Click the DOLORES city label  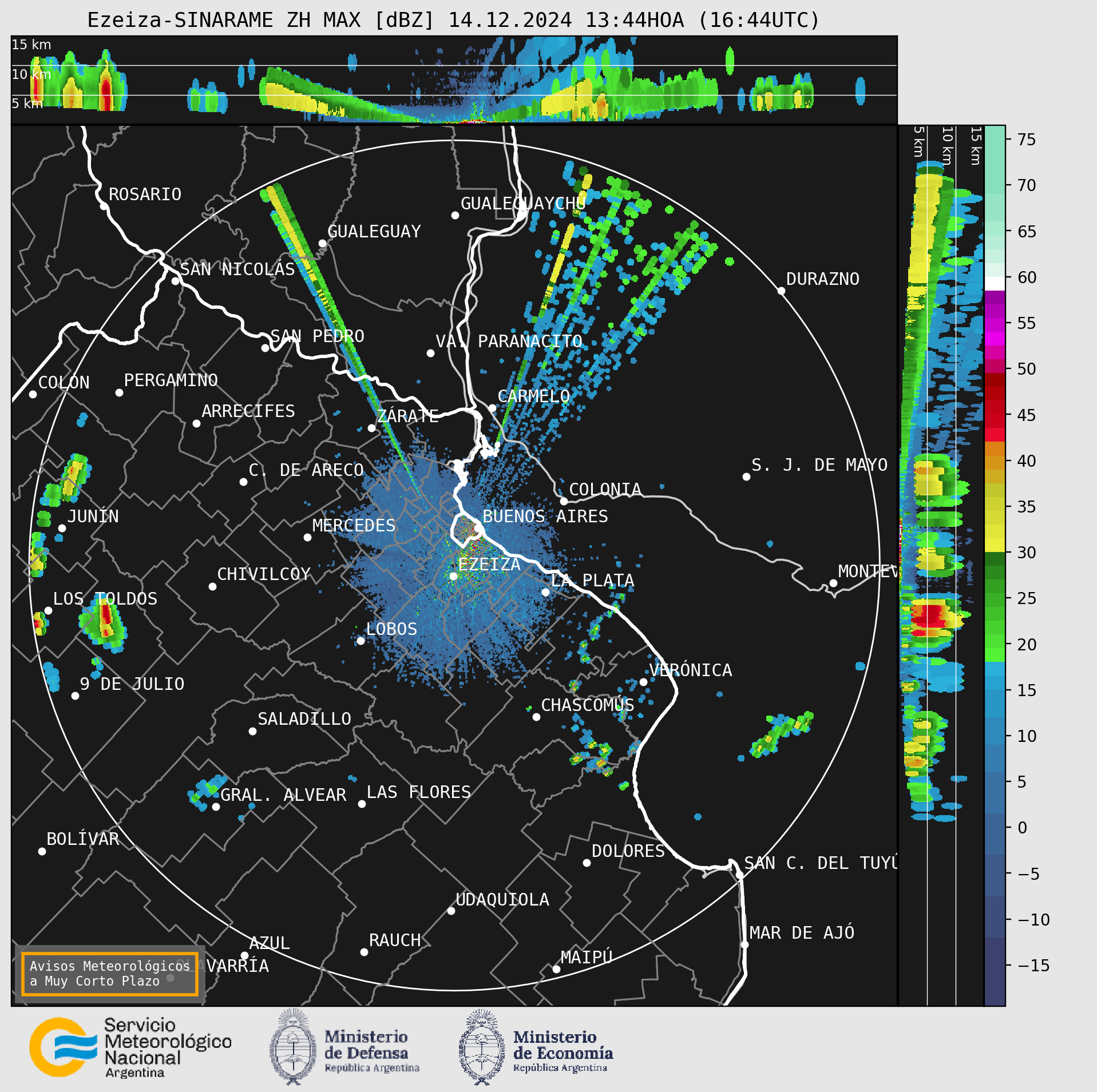(628, 851)
